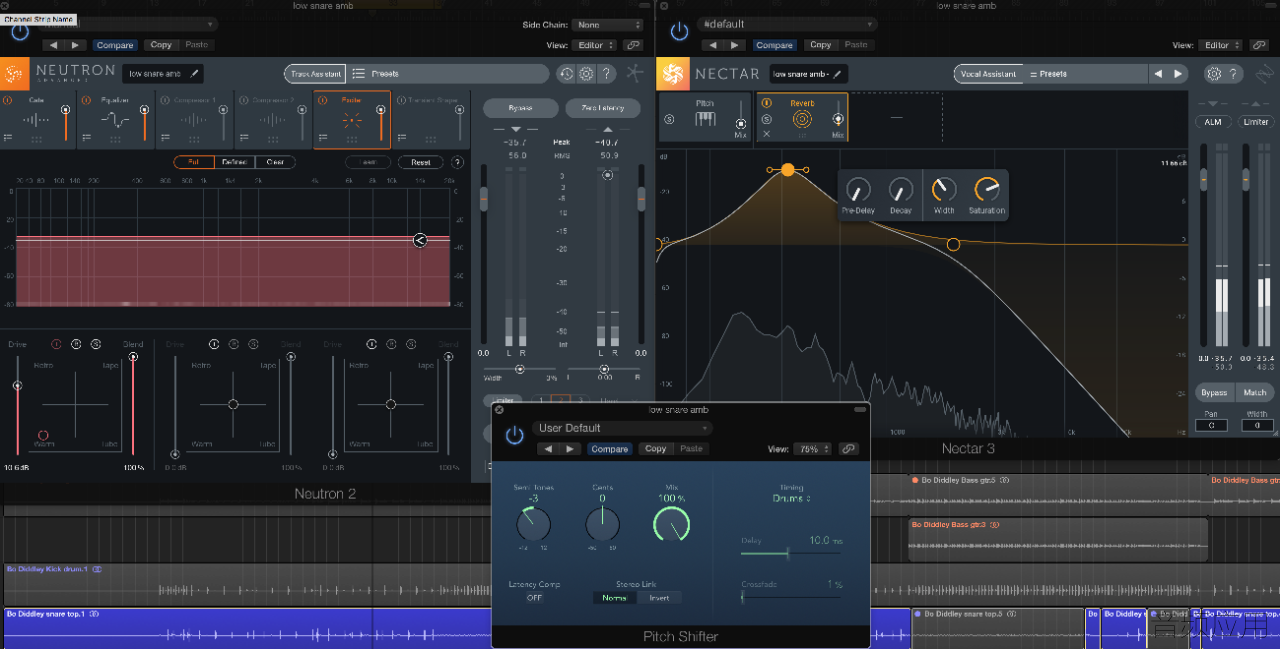This screenshot has height=649, width=1280.
Task: Click Pitch module piano icon in Nectar
Action: pos(705,119)
